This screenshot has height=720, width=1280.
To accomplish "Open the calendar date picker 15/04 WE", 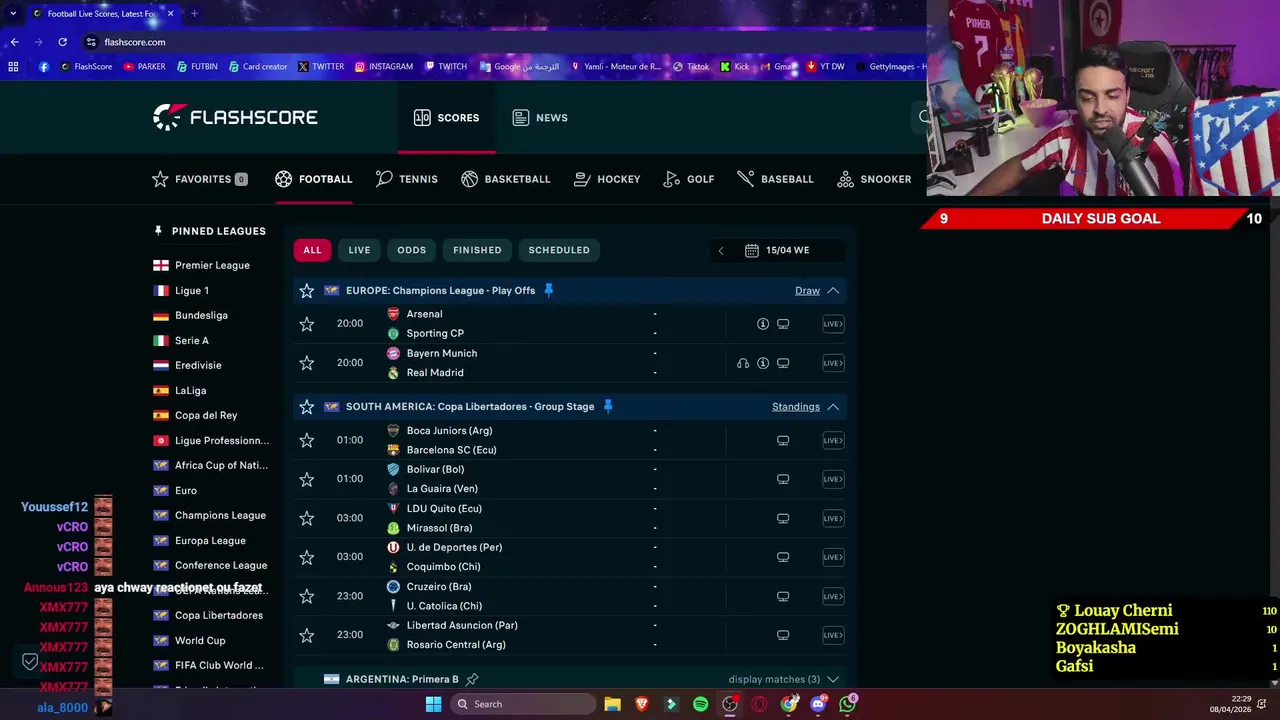I will [777, 250].
